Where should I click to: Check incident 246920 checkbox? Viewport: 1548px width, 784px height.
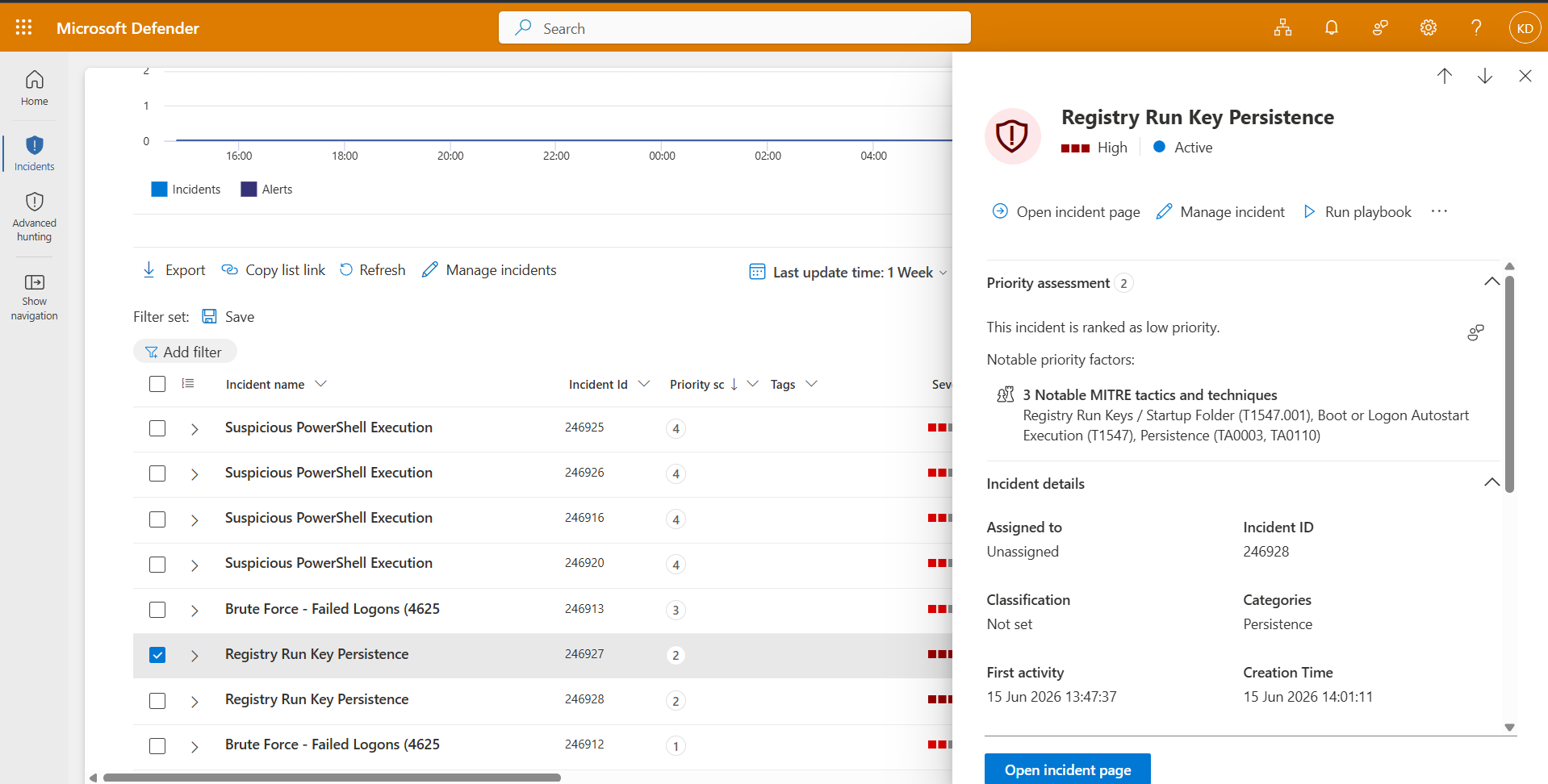pyautogui.click(x=157, y=565)
